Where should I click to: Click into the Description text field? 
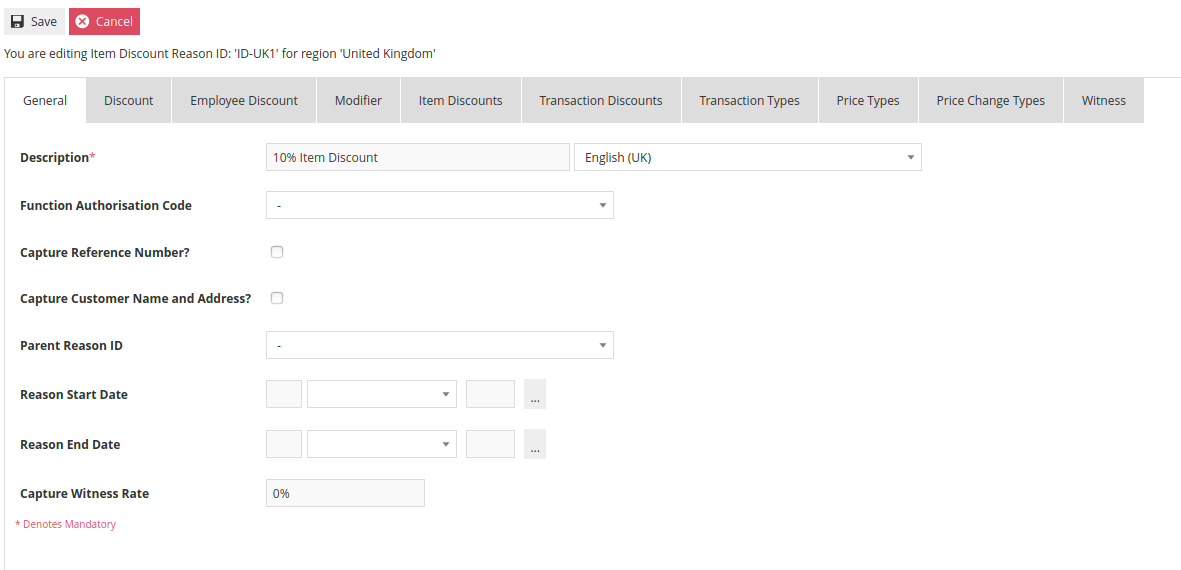coord(418,157)
